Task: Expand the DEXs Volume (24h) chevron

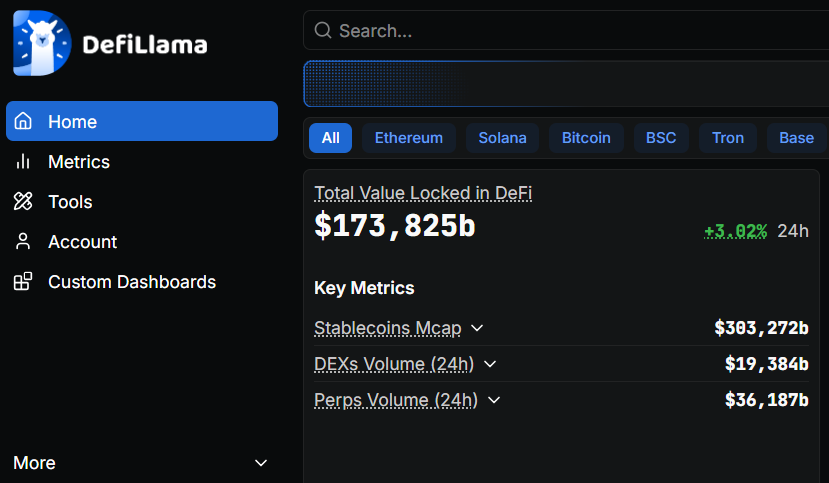Action: (x=490, y=364)
